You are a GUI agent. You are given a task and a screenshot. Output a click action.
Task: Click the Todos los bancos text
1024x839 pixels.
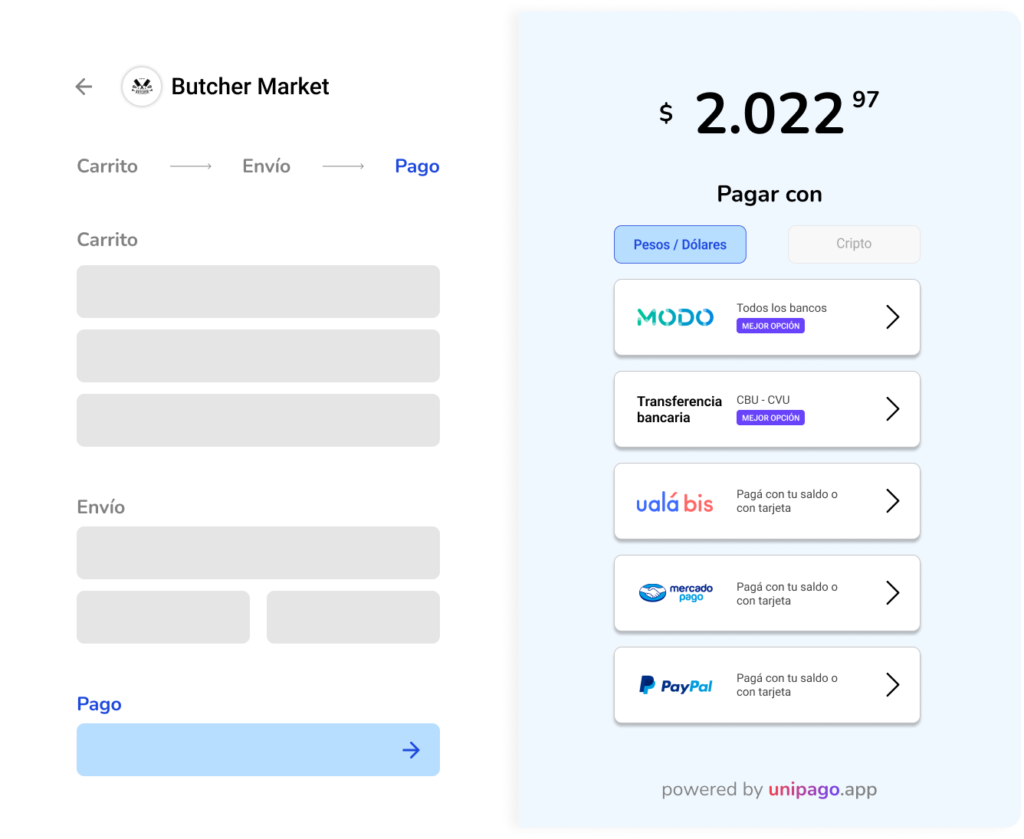coord(781,308)
